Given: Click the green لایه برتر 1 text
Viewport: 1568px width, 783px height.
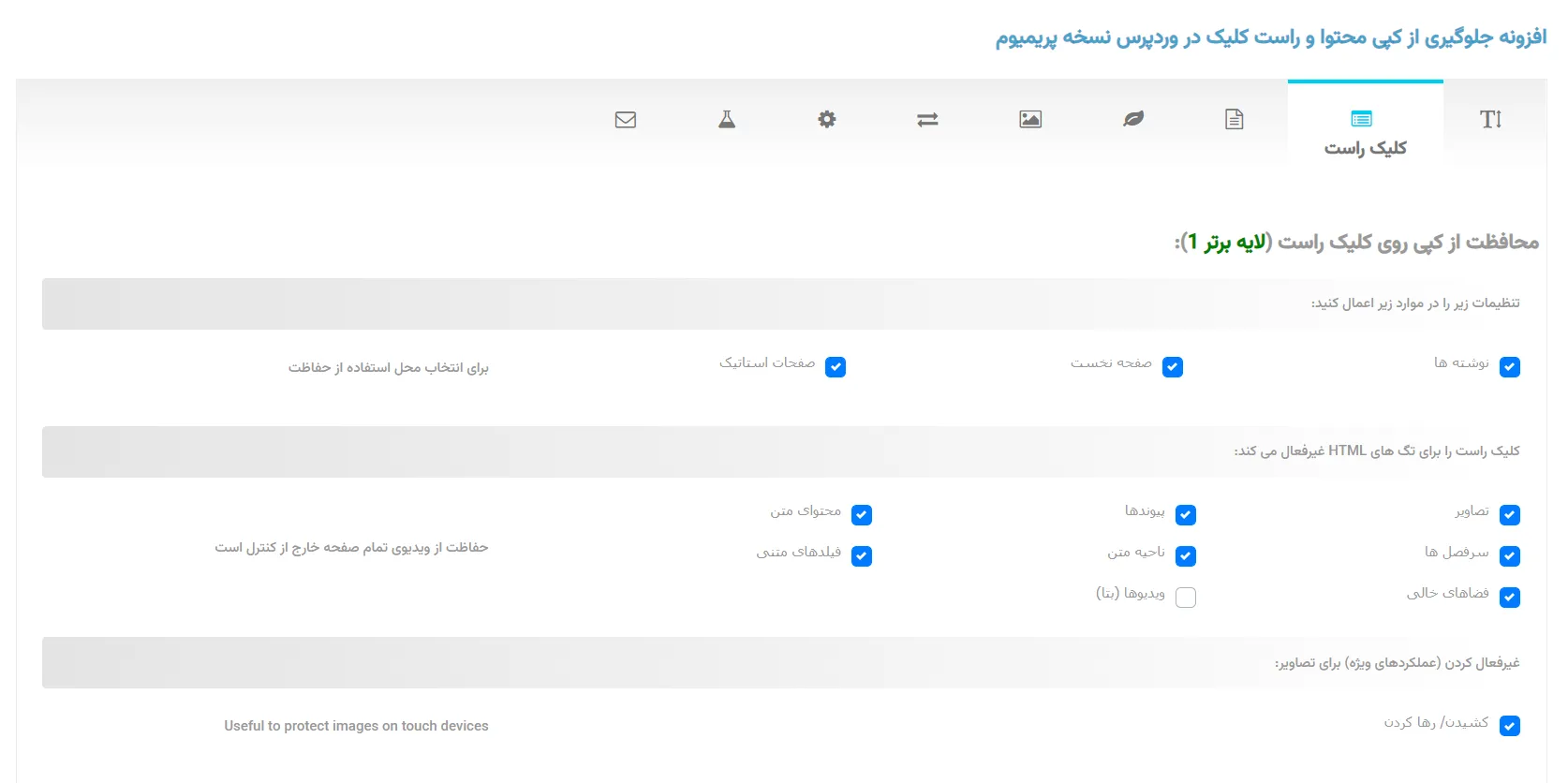Looking at the screenshot, I should click(1228, 243).
